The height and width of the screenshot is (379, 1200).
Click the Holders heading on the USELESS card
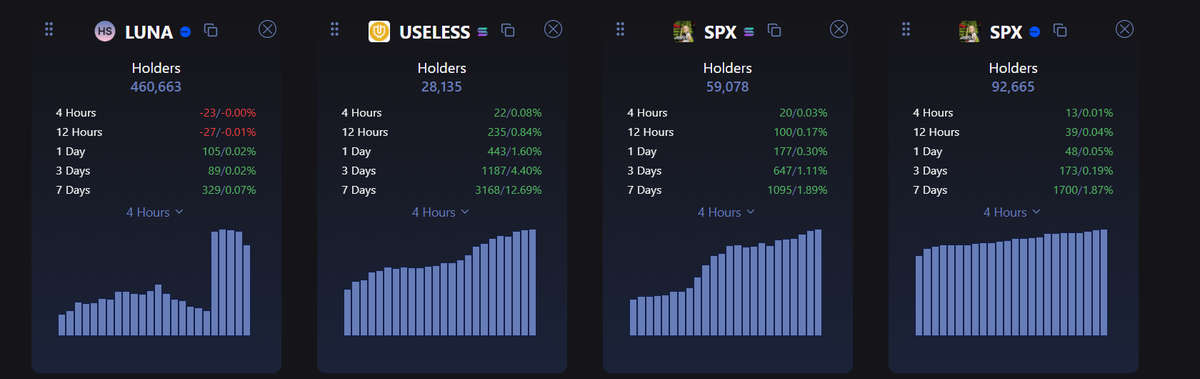pyautogui.click(x=442, y=68)
